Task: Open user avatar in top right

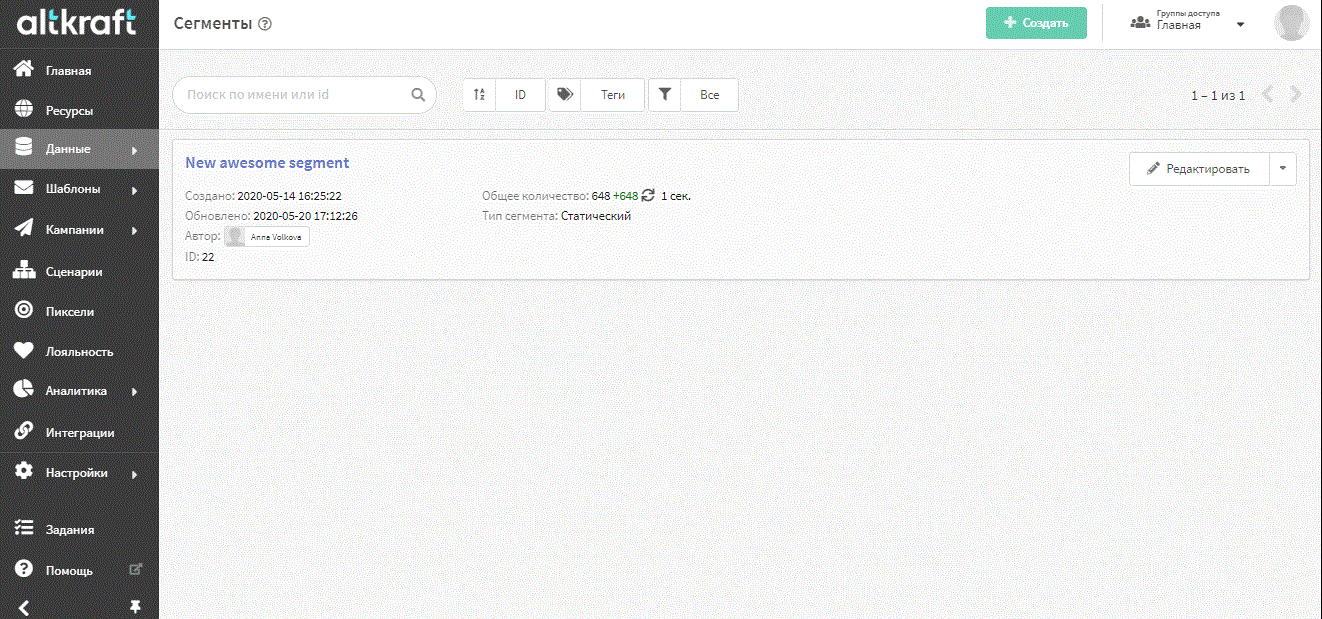Action: click(1291, 23)
